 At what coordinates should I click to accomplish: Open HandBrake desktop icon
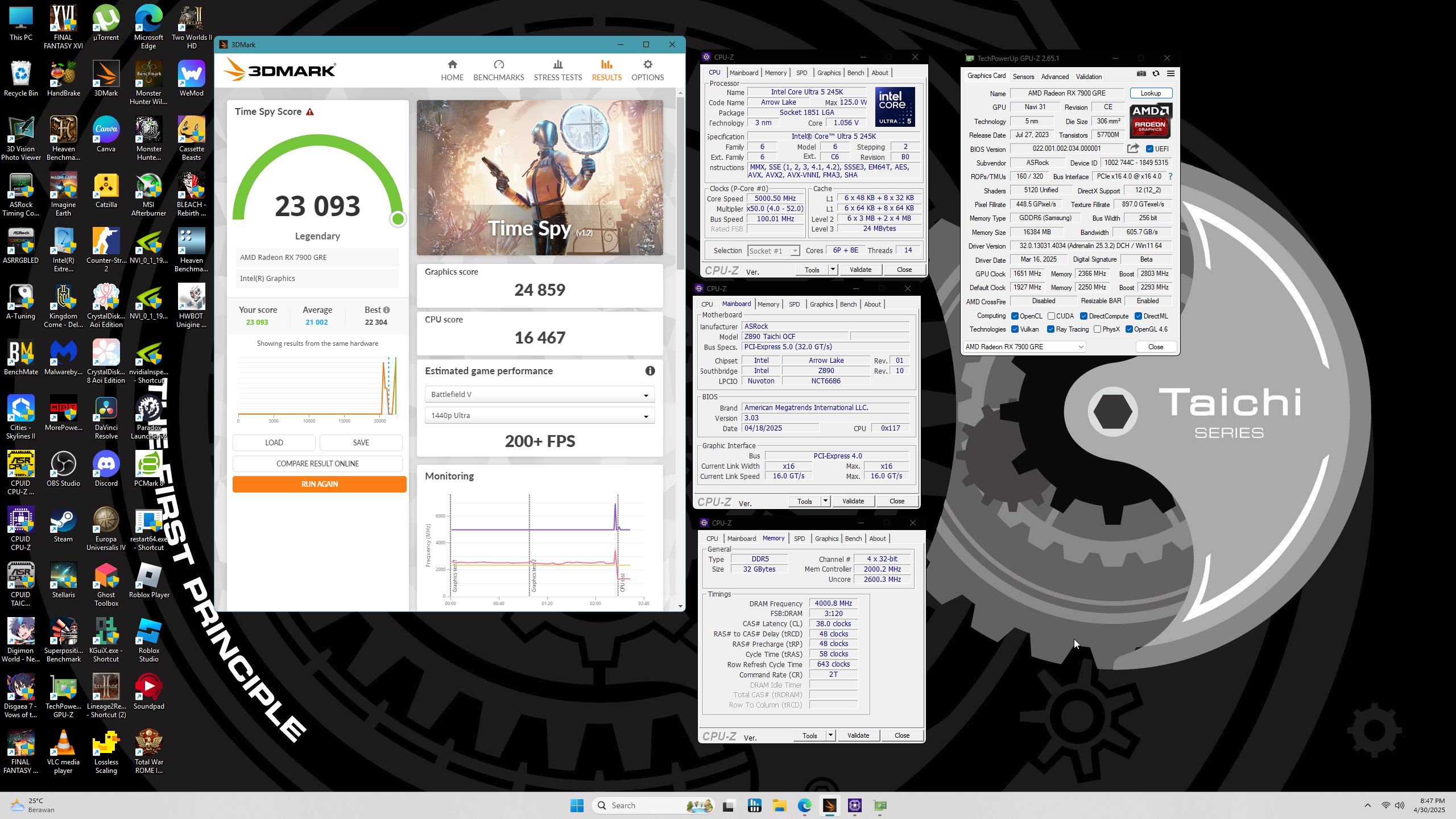click(x=63, y=79)
